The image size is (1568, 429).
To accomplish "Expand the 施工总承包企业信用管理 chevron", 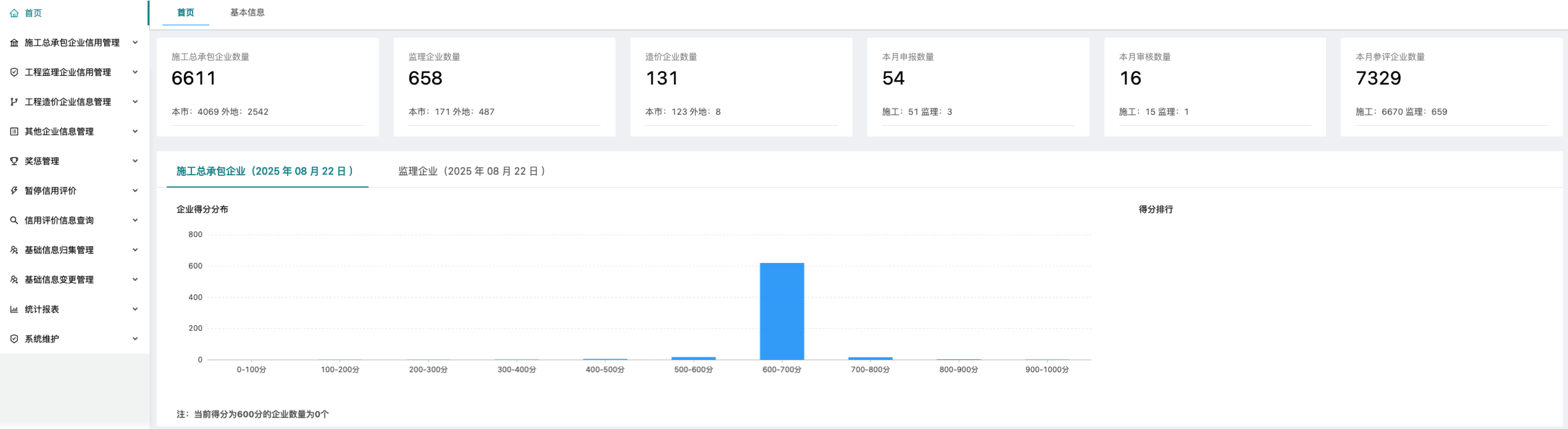I will pyautogui.click(x=135, y=43).
